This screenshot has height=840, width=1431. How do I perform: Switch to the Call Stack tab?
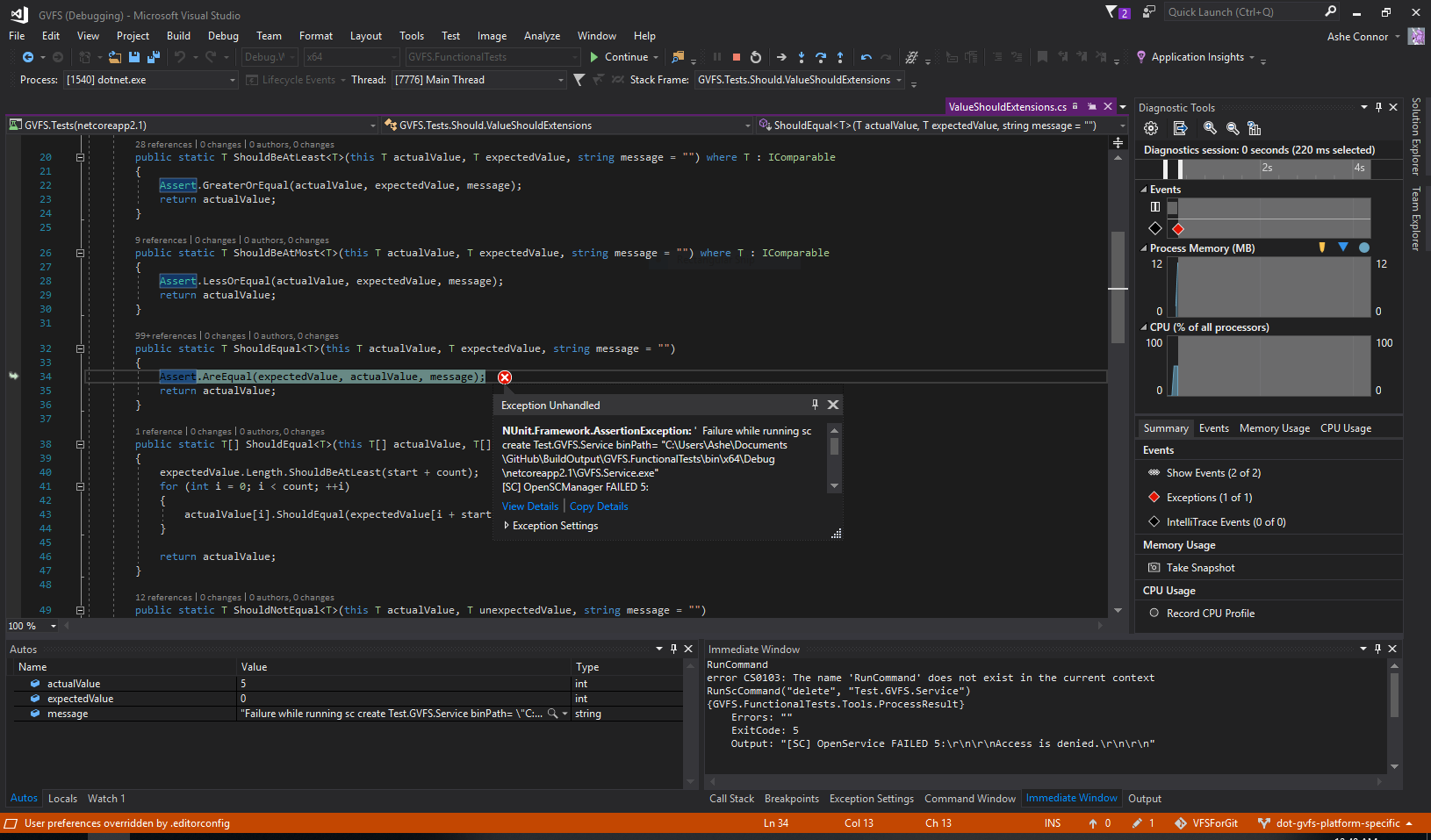731,799
